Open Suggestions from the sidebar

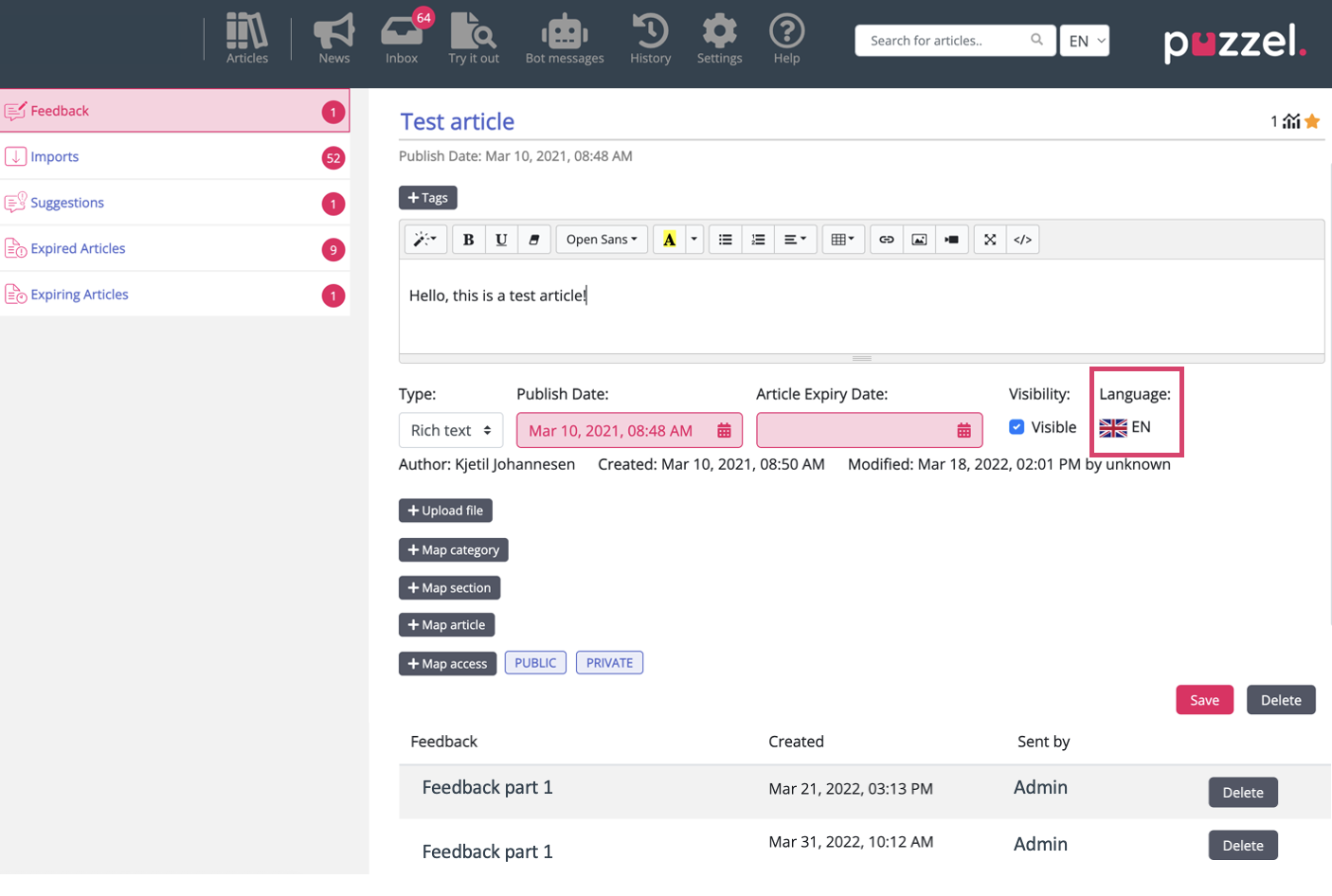67,203
